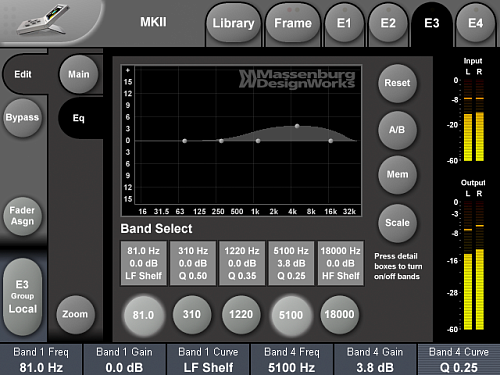Reset the EQ with Reset button

tap(397, 83)
